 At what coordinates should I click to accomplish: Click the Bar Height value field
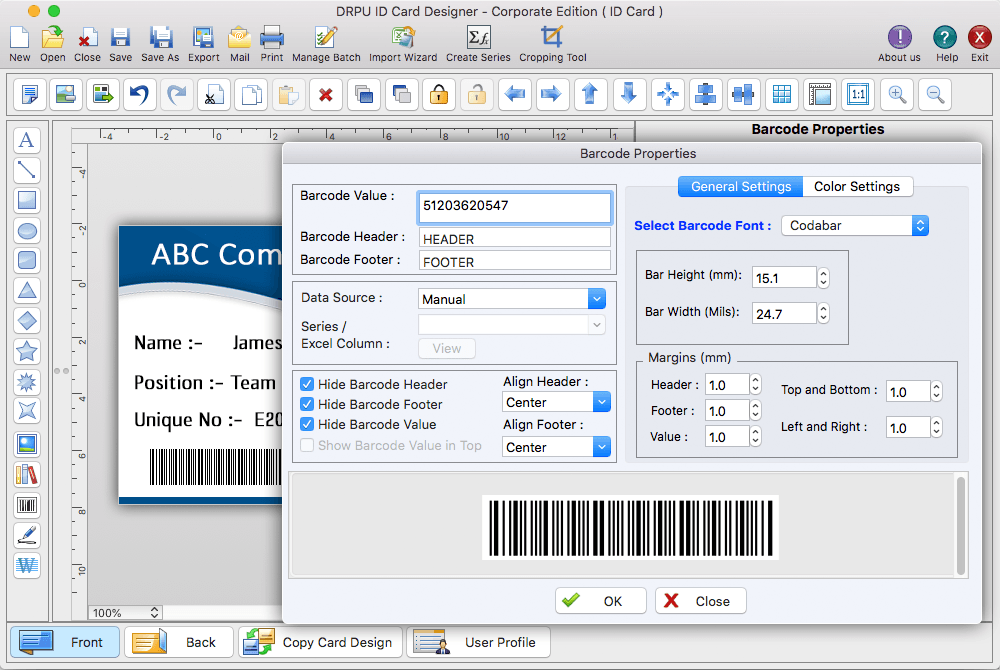pos(784,278)
